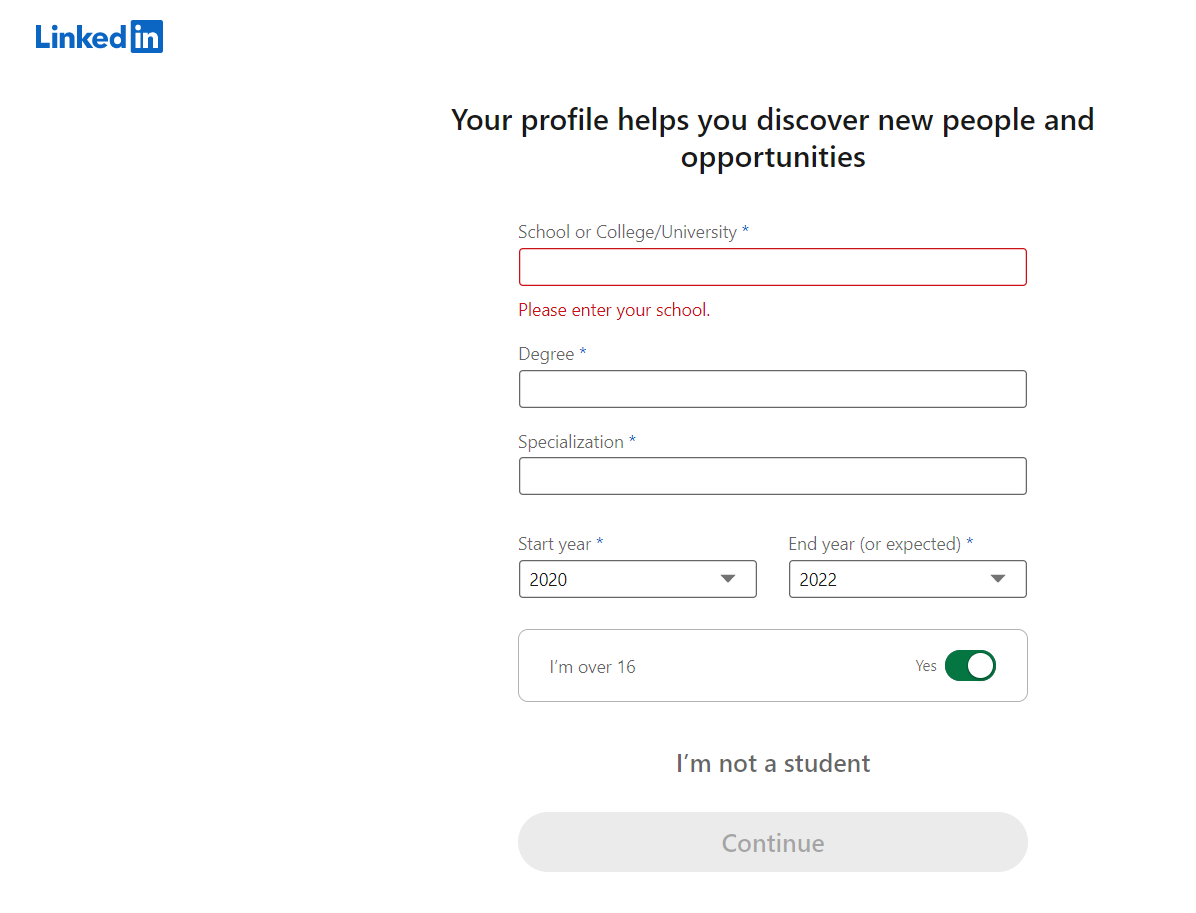This screenshot has height=913, width=1196.
Task: Click the 'Please enter your school.' error message
Action: point(614,310)
